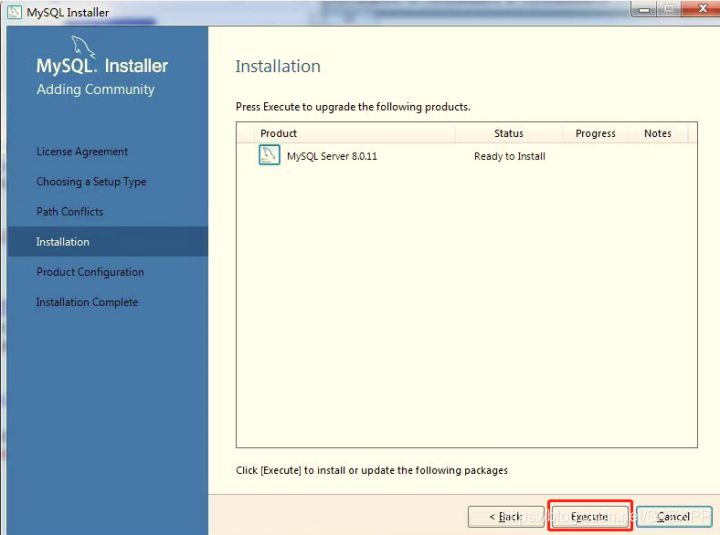Open the Path Conflicts step
This screenshot has height=535, width=720.
pyautogui.click(x=70, y=212)
